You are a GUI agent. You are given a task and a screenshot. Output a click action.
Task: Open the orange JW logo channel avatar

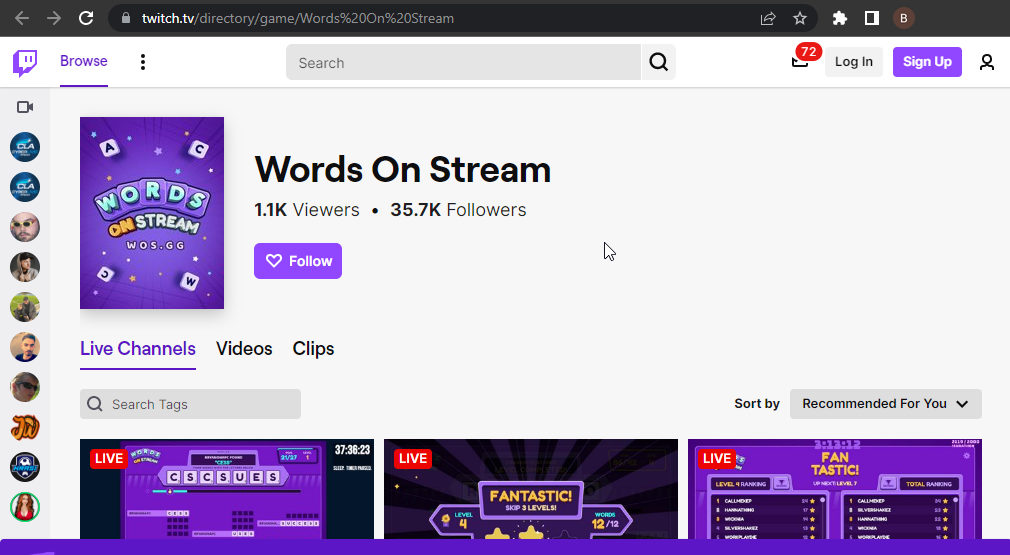point(25,427)
